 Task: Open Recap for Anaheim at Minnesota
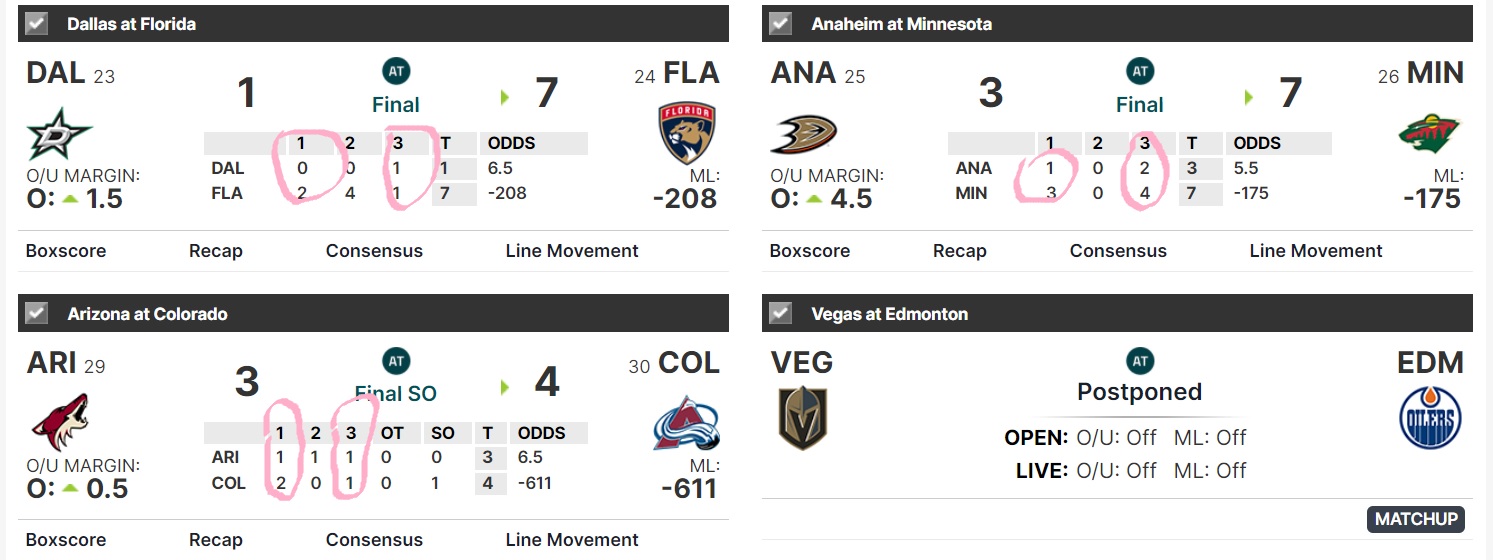960,251
